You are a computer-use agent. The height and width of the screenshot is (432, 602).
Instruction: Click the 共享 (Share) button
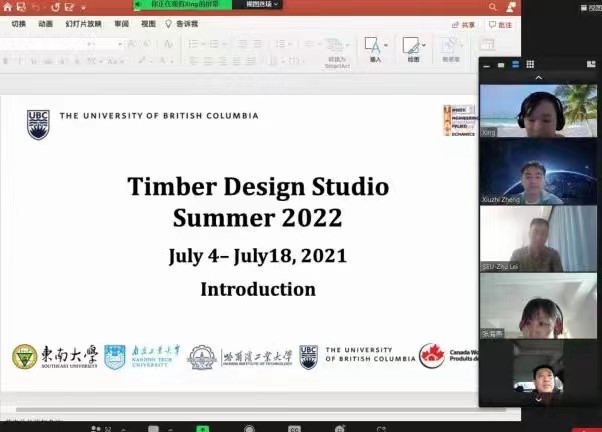[468, 24]
